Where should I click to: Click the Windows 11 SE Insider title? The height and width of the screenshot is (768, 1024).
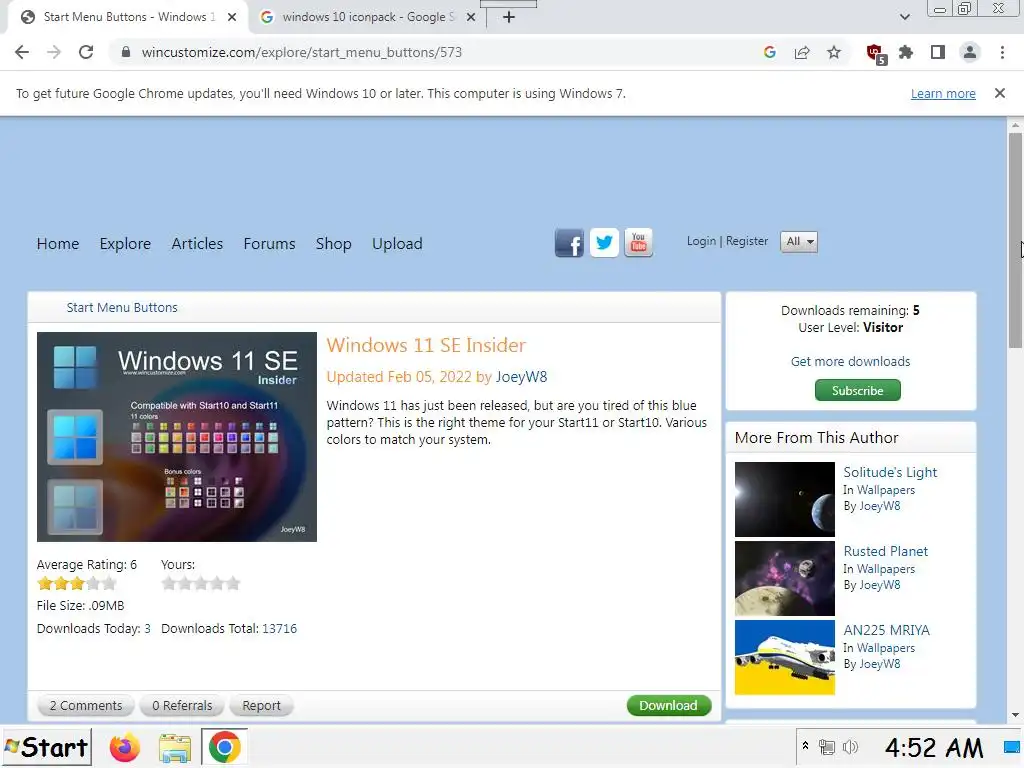point(426,345)
